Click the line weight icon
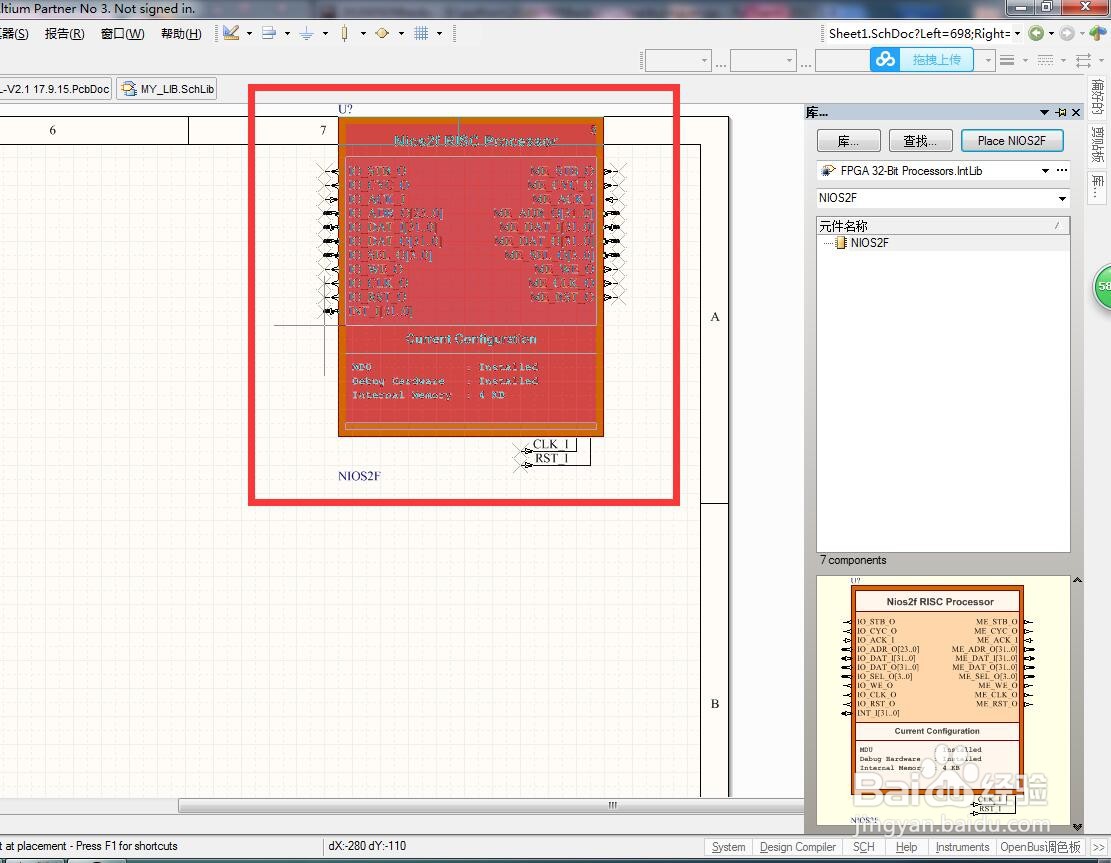1111x863 pixels. click(1007, 60)
